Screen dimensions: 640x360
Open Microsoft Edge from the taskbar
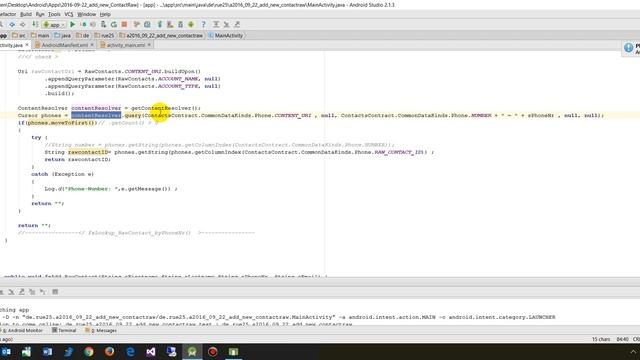tap(130, 352)
